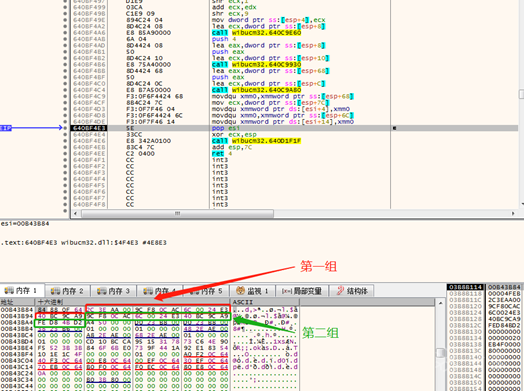Select 'movdqu xmmword ptr ds:[esi+4],xmm0' instruction
This screenshot has width=524, height=391.
click(281, 109)
